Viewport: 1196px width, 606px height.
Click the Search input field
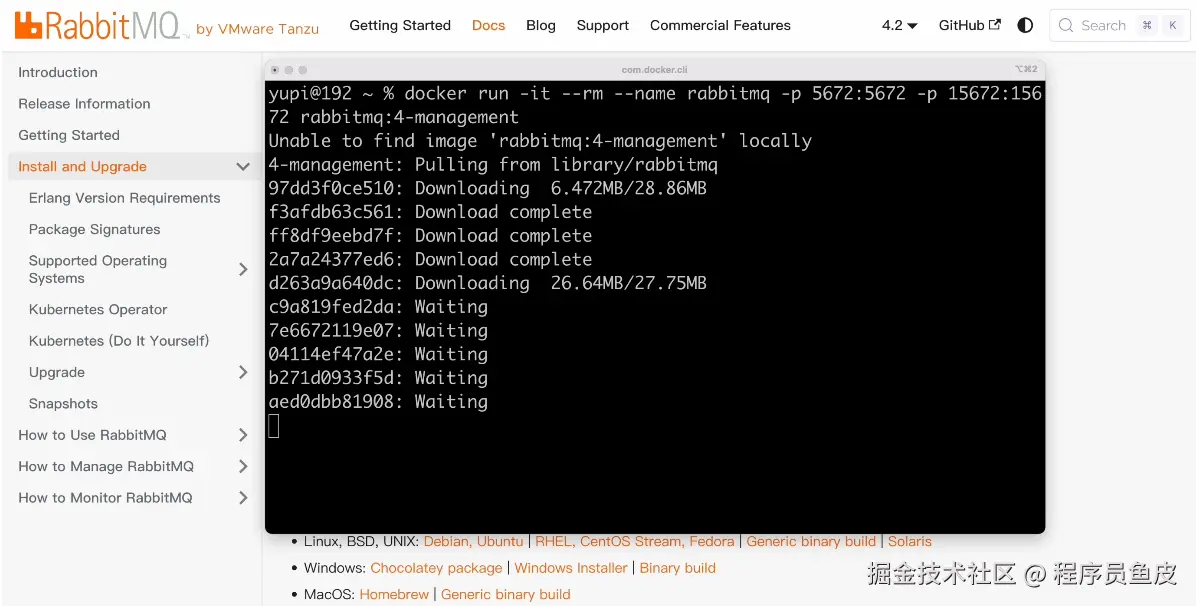click(x=1118, y=25)
